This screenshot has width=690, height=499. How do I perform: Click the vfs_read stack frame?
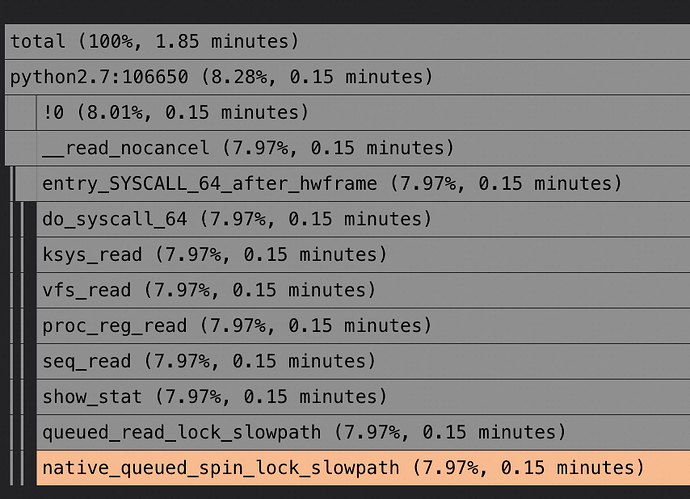click(x=360, y=290)
